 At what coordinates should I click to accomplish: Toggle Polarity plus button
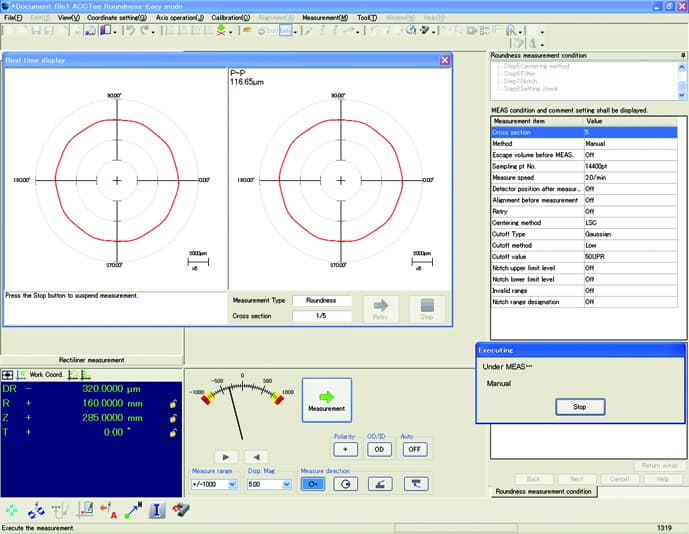tap(345, 450)
